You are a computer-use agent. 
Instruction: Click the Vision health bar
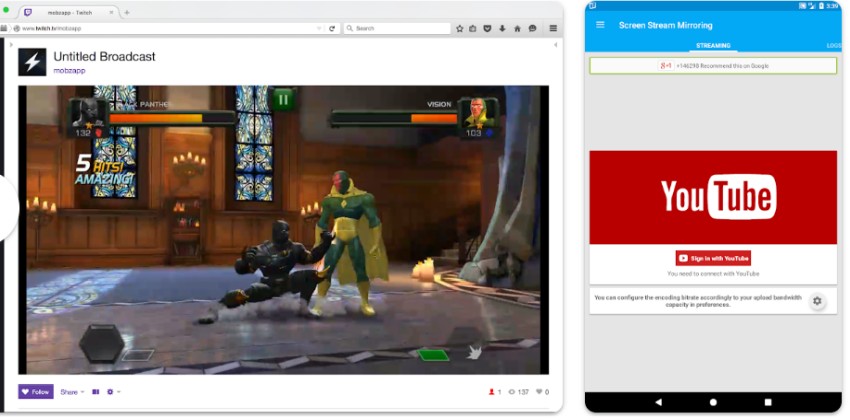[x=394, y=118]
